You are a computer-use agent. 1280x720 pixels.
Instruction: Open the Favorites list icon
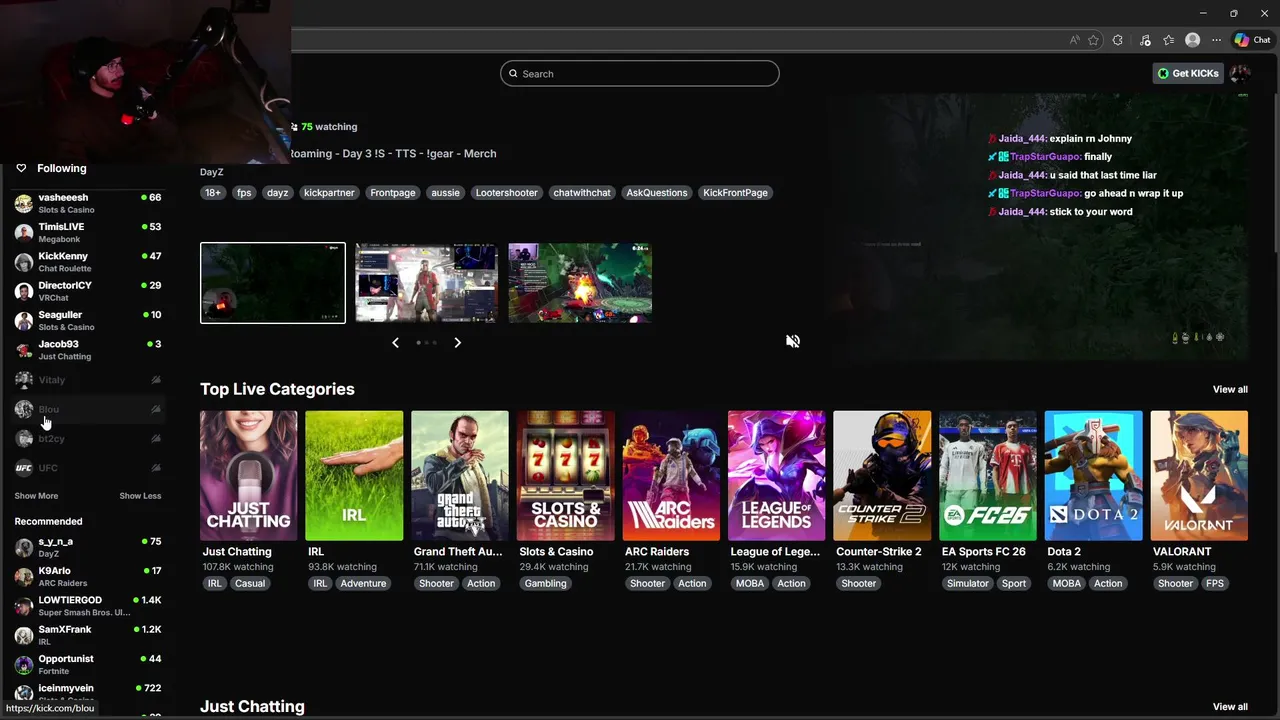coord(1168,40)
